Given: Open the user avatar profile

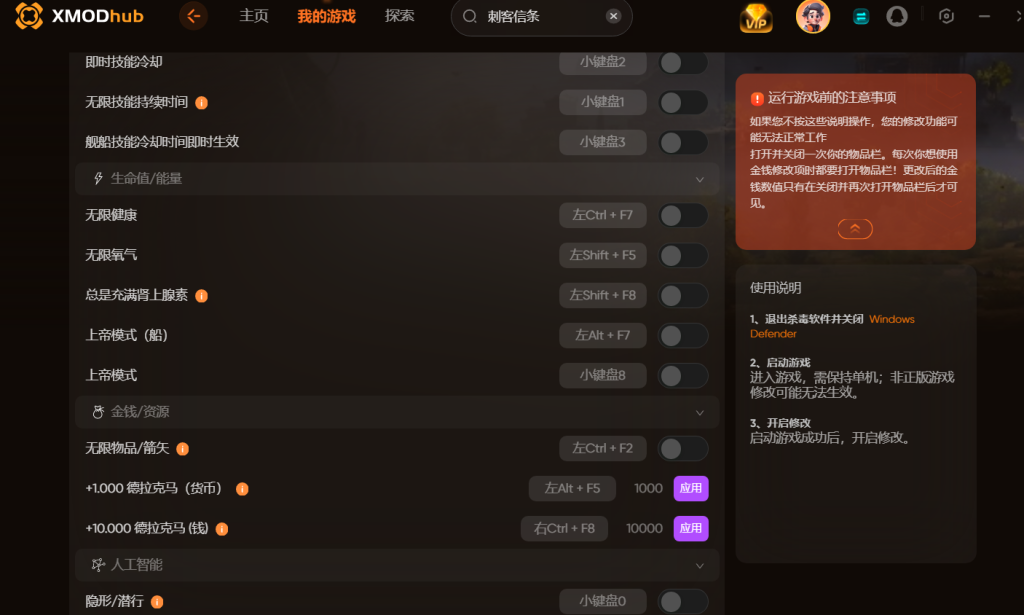Looking at the screenshot, I should [812, 16].
